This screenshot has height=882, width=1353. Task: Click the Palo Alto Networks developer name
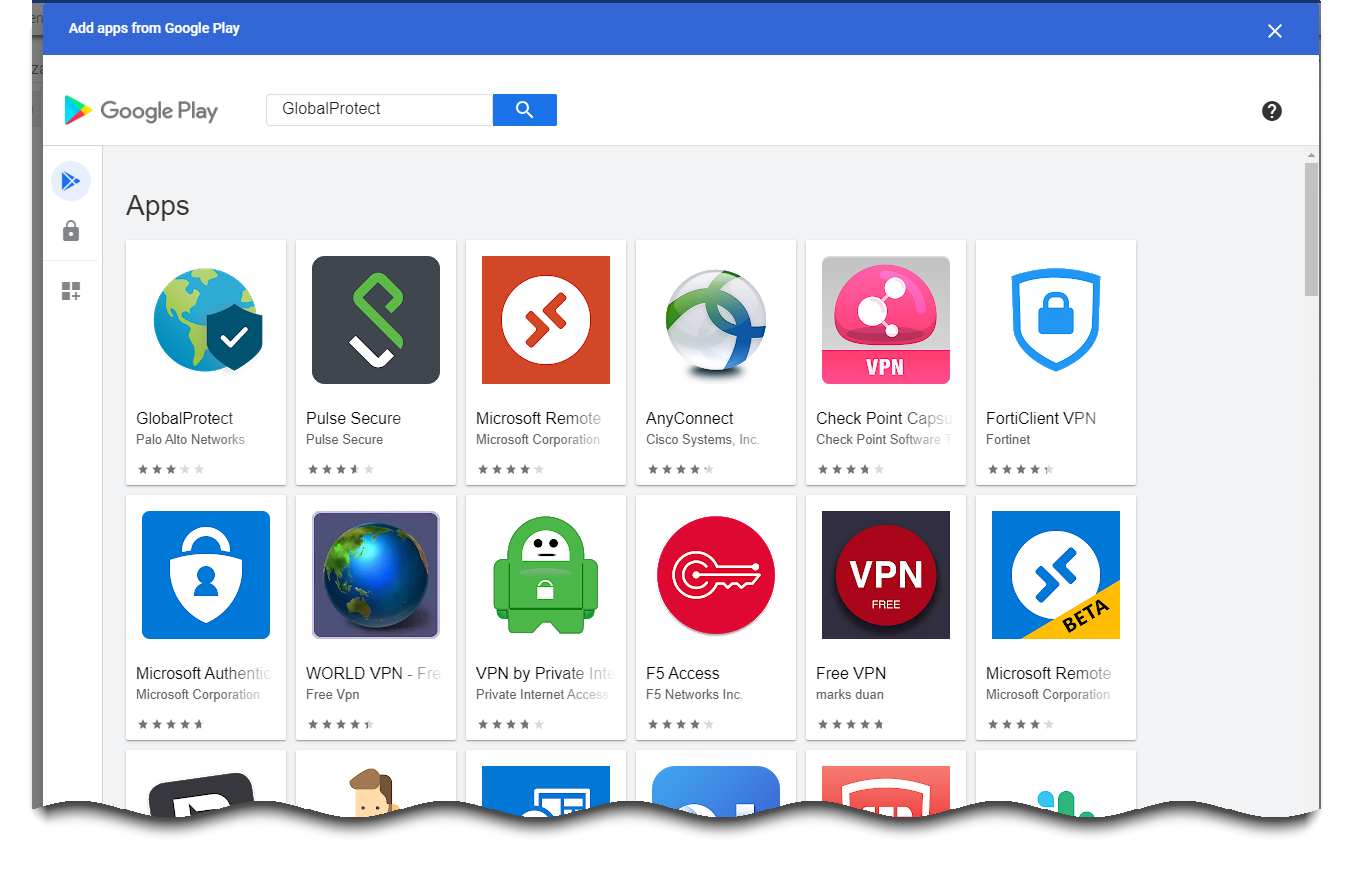190,440
